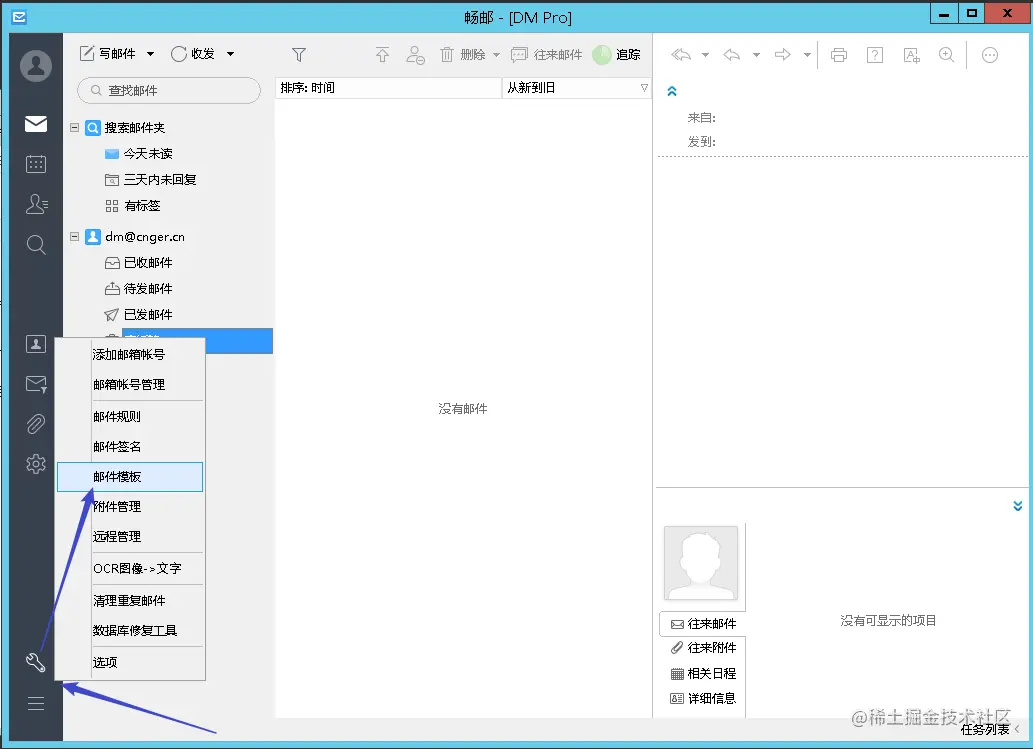Image resolution: width=1033 pixels, height=749 pixels.
Task: Open the settings gear sidebar icon
Action: point(36,464)
